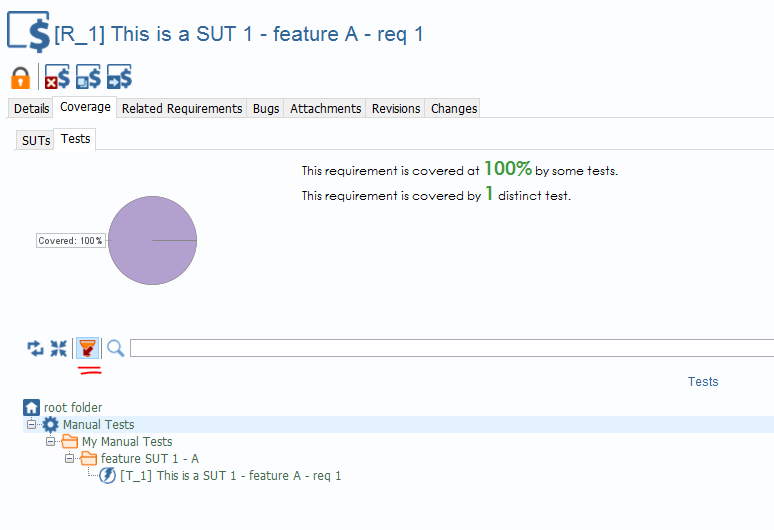774x530 pixels.
Task: Switch to the Related Requirements tab
Action: (x=182, y=109)
